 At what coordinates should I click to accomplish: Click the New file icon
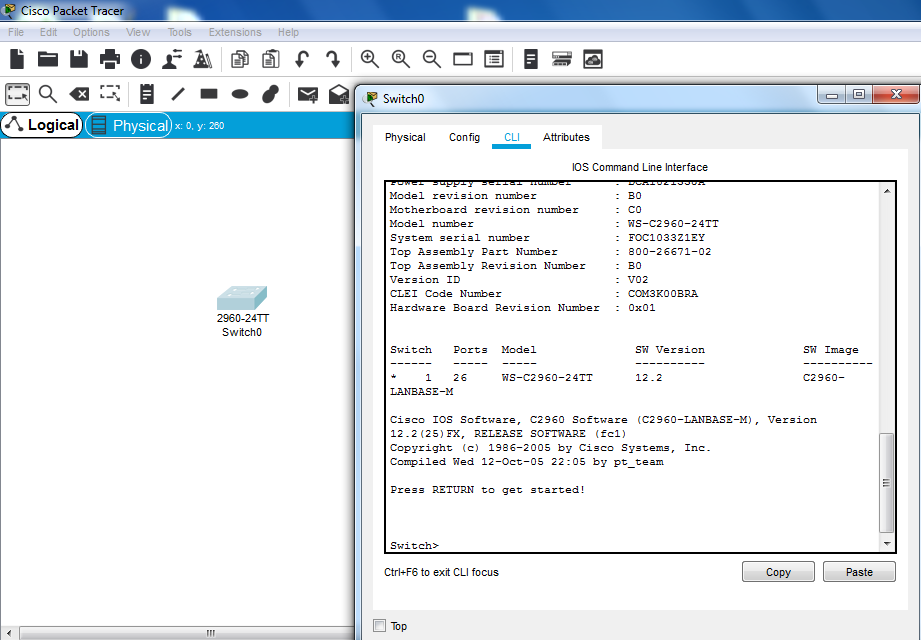pyautogui.click(x=17, y=59)
